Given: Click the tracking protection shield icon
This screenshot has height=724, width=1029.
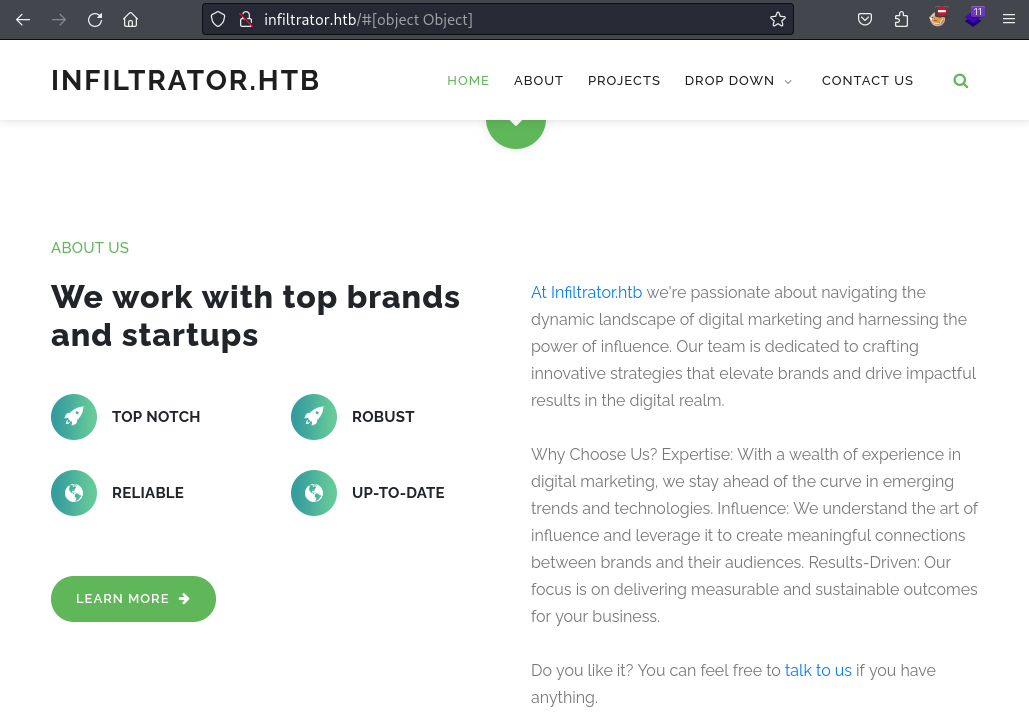Looking at the screenshot, I should [218, 20].
